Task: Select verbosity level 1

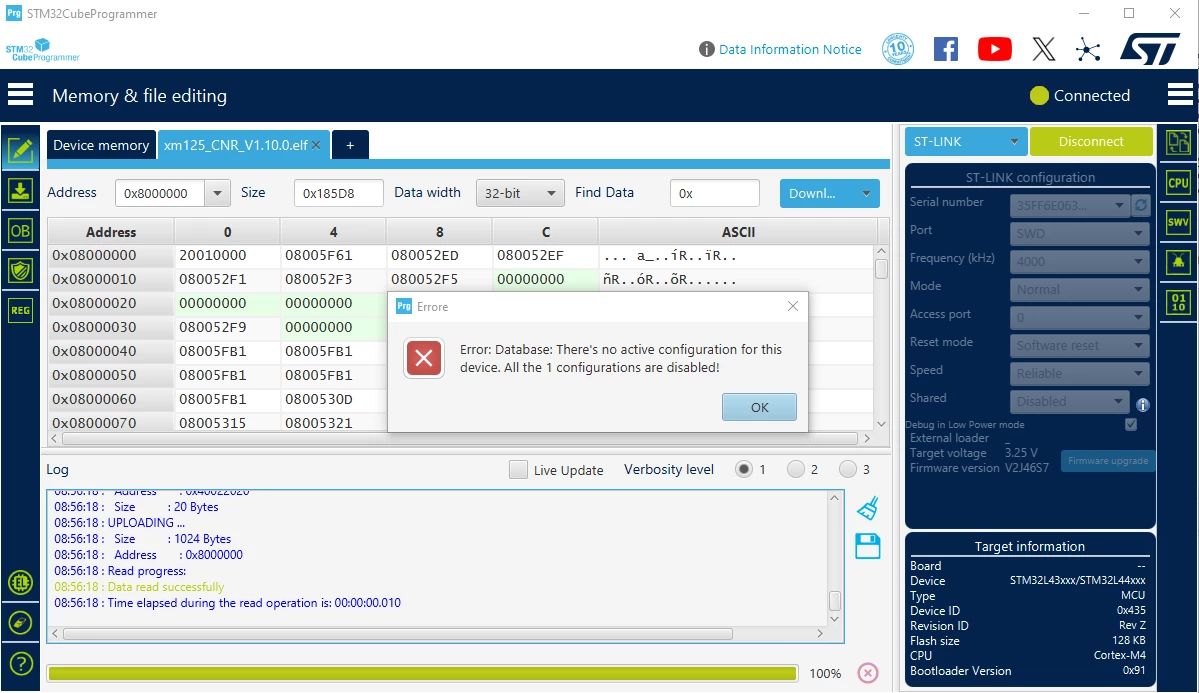Action: click(743, 470)
